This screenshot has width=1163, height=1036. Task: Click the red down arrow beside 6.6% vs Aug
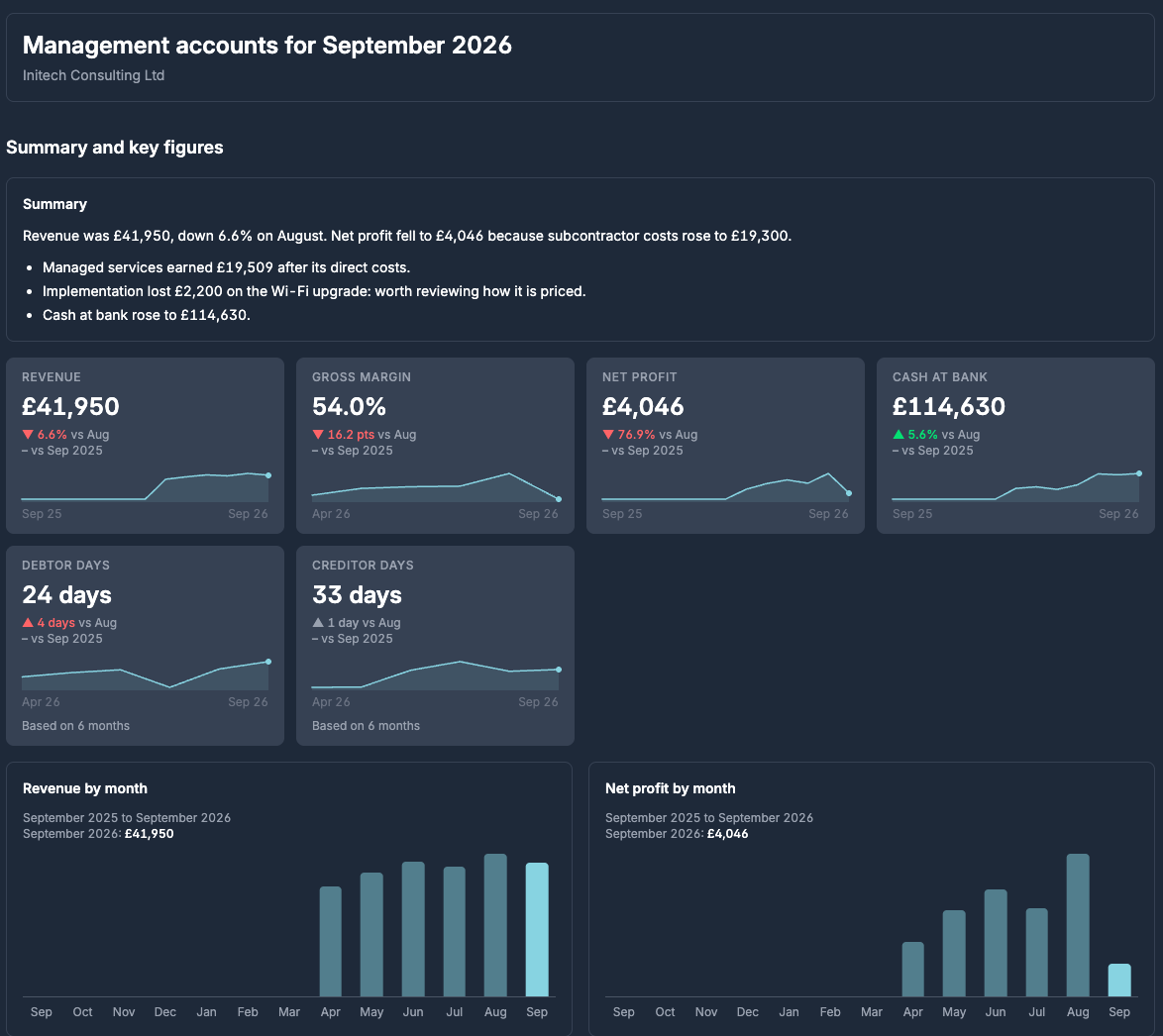[x=28, y=435]
